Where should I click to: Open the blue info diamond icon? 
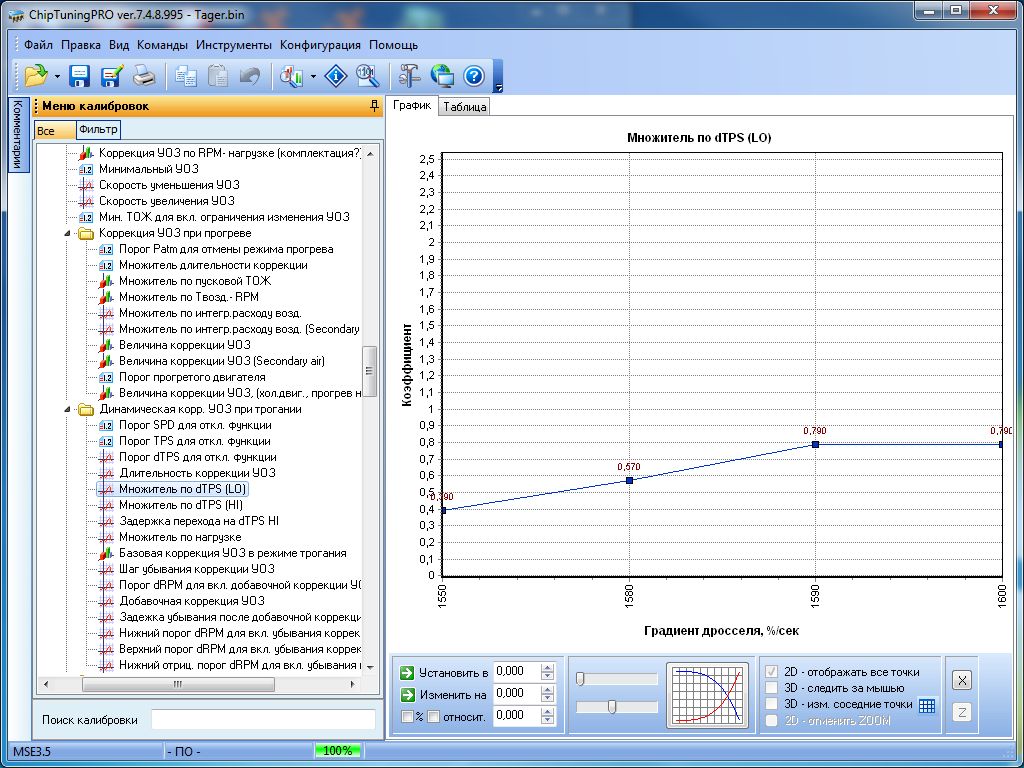[337, 76]
